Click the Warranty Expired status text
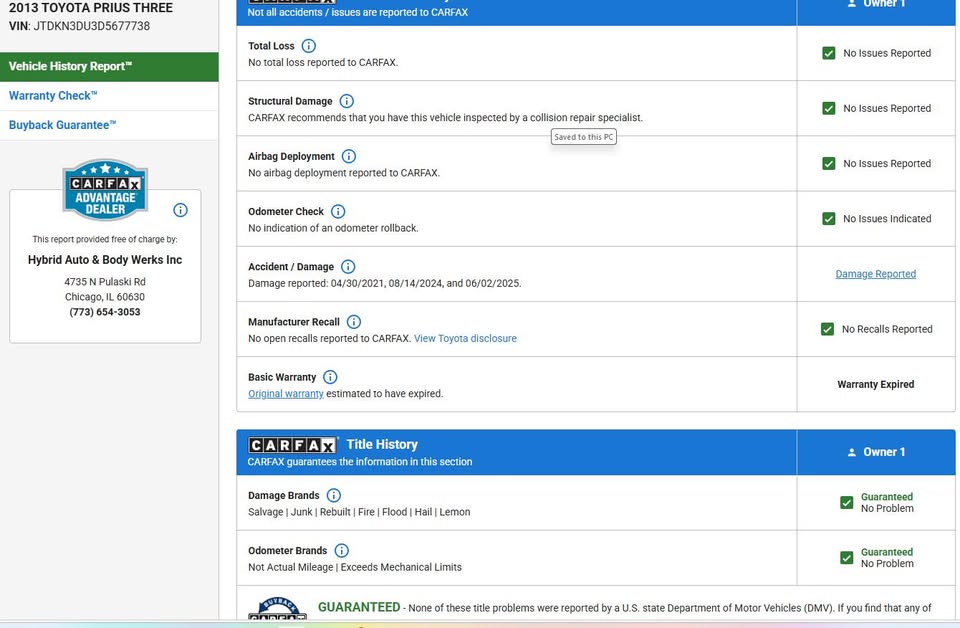This screenshot has width=960, height=628. click(876, 384)
